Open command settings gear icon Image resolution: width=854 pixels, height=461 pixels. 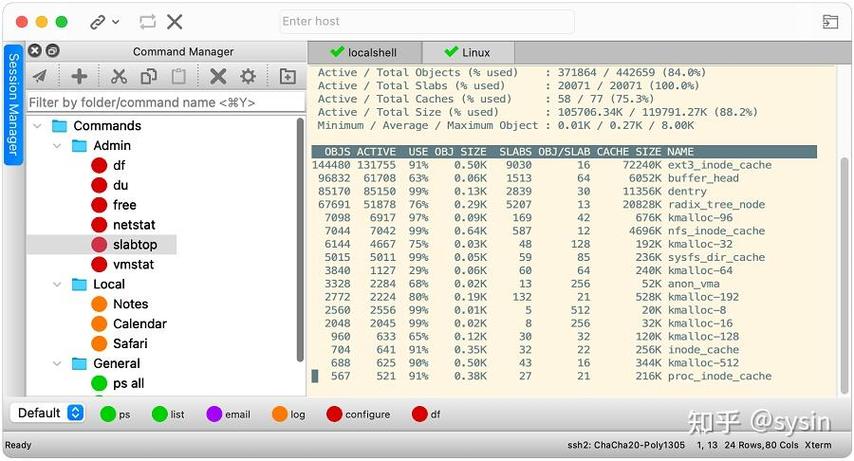[248, 76]
